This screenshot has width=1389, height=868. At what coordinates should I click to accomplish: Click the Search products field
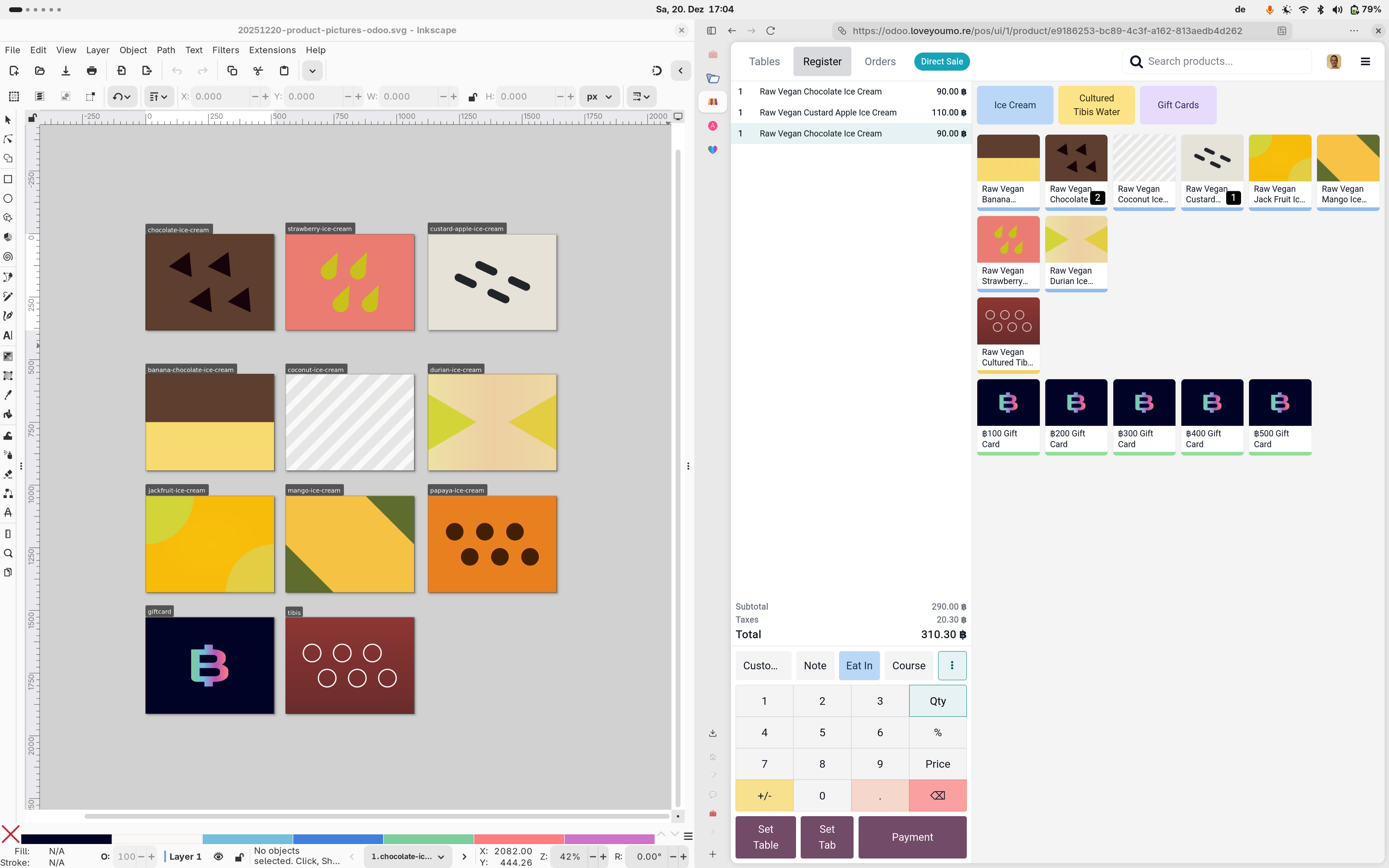coord(1223,61)
